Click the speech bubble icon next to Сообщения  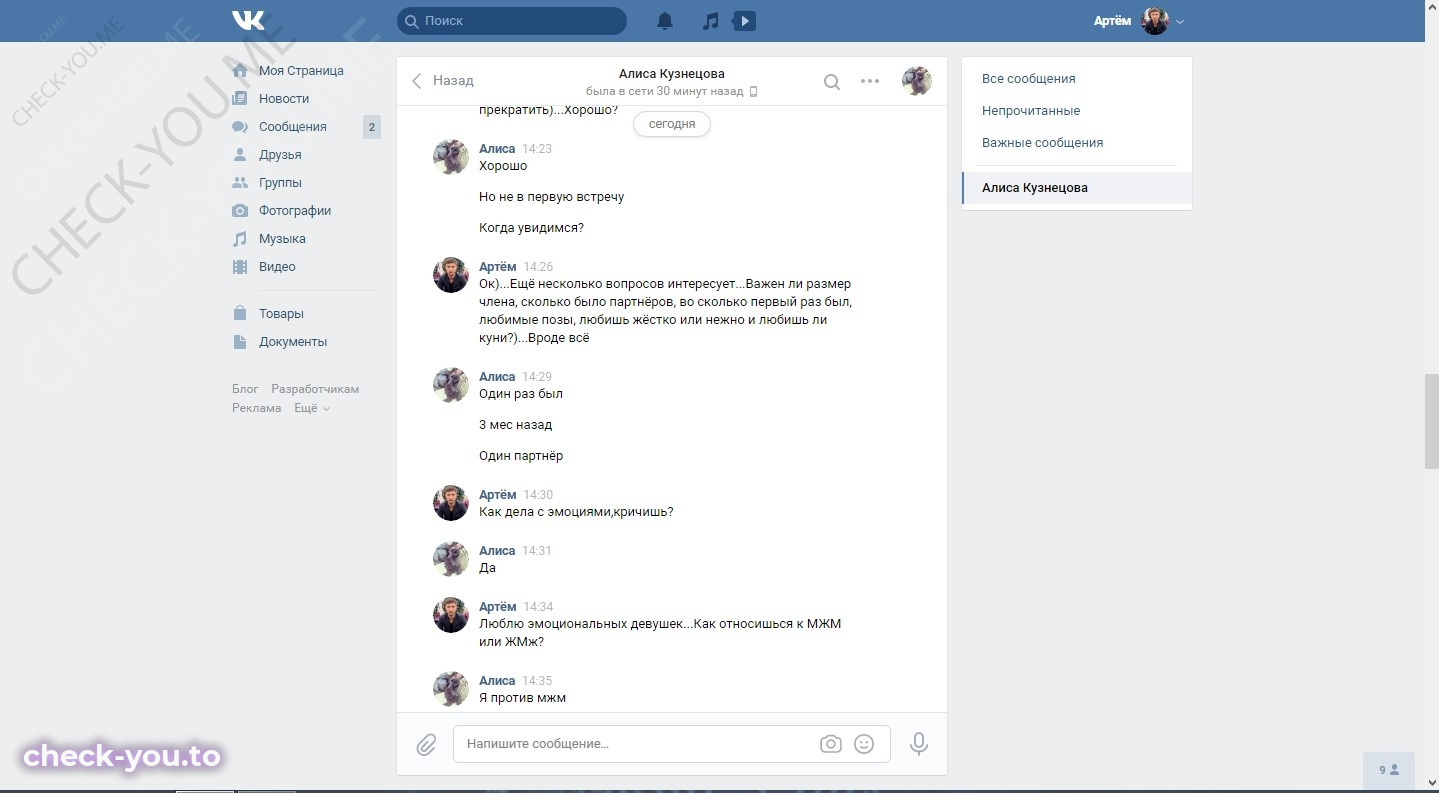click(x=240, y=127)
